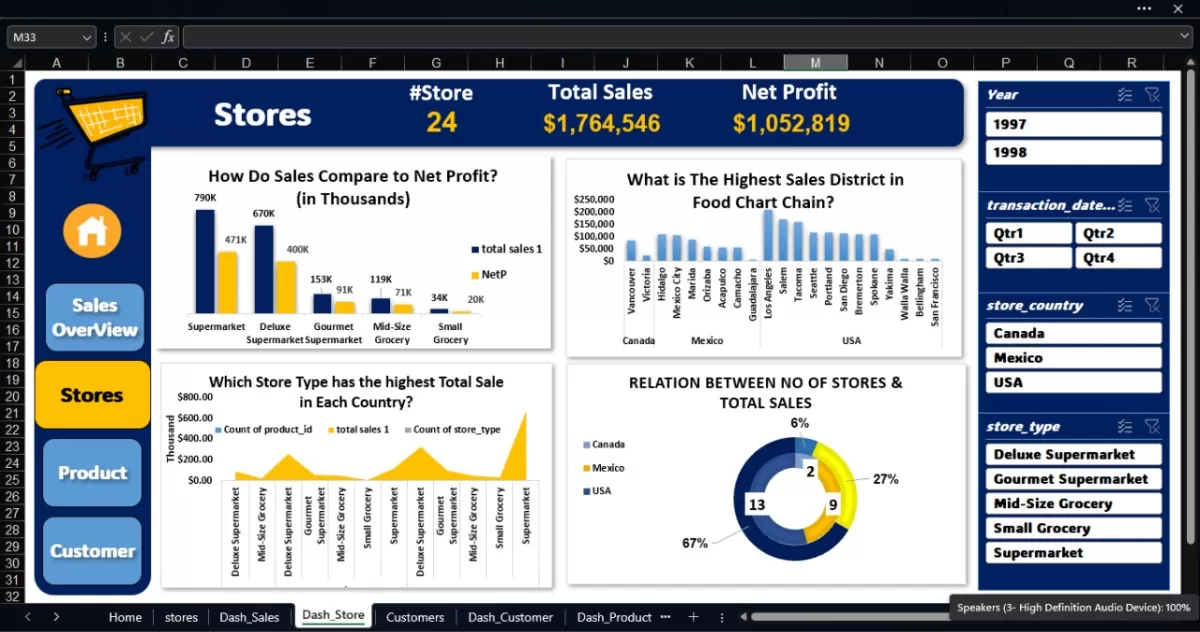Navigate to the Product button
This screenshot has width=1200, height=632.
[x=92, y=473]
